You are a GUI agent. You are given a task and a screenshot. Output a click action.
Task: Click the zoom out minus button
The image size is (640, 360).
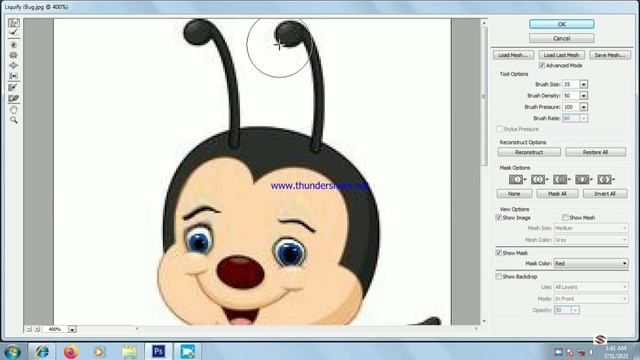[29, 329]
